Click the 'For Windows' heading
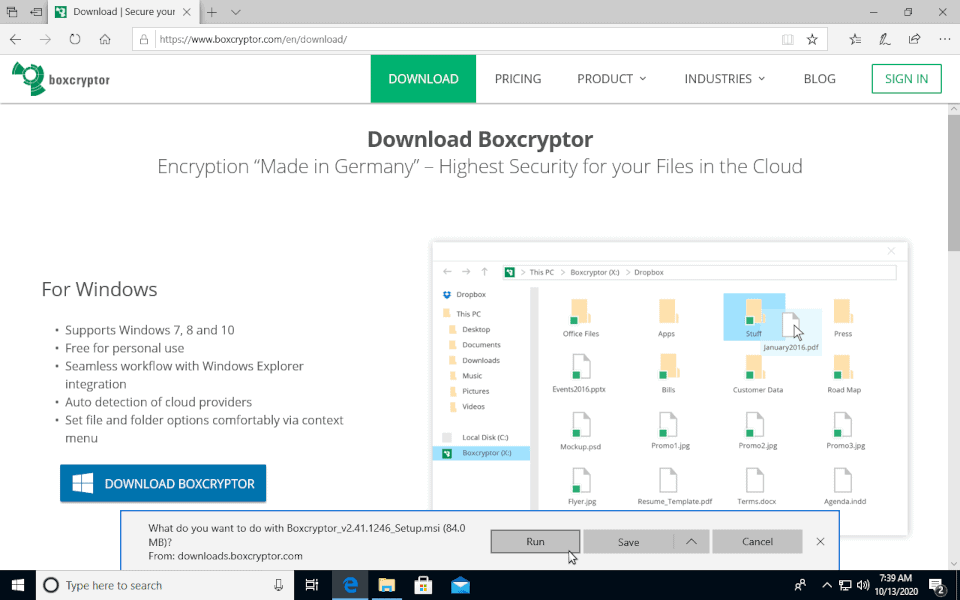 pyautogui.click(x=99, y=289)
